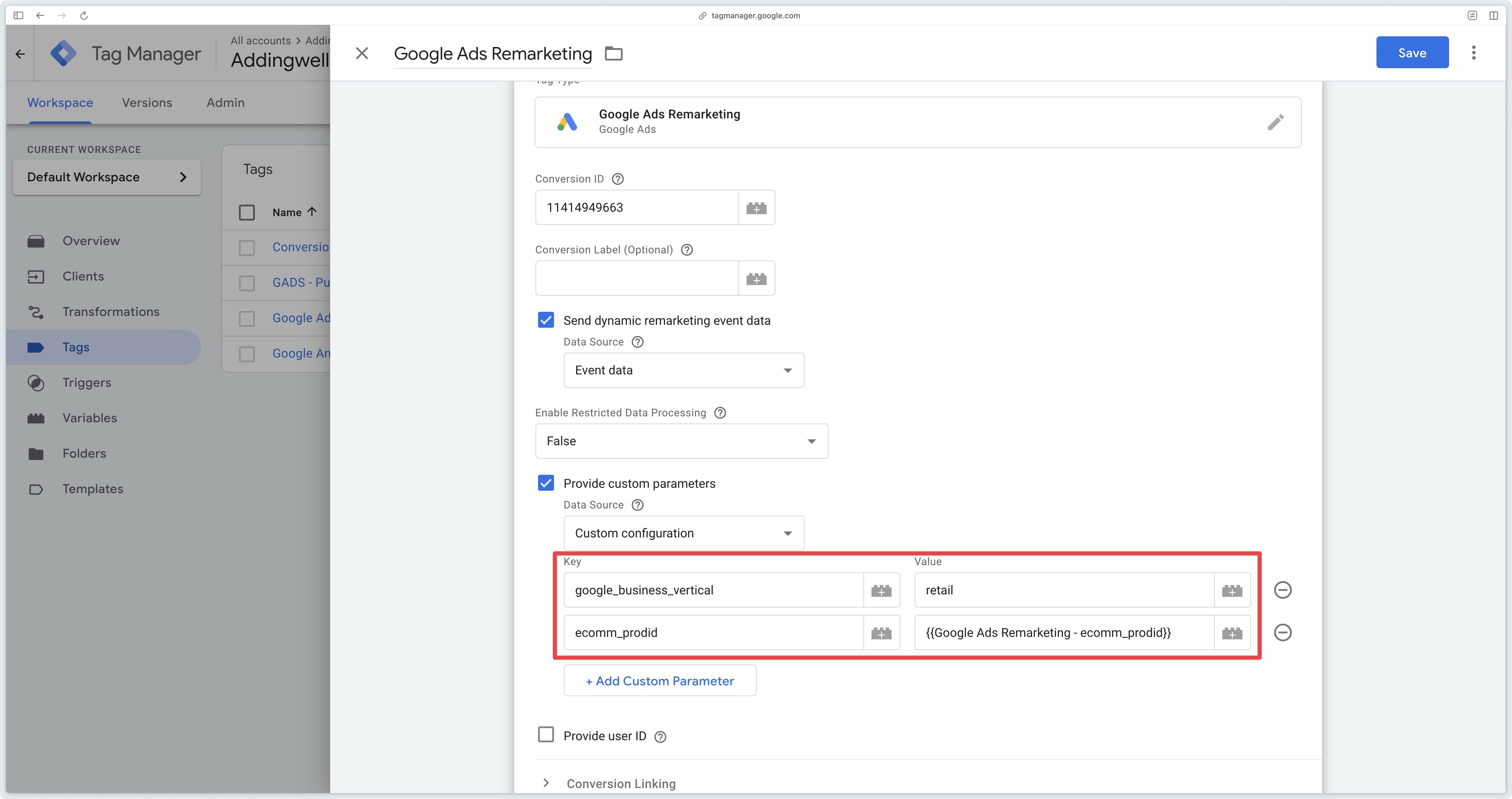1512x799 pixels.
Task: Remove the google_business_vertical parameter row
Action: [1283, 590]
